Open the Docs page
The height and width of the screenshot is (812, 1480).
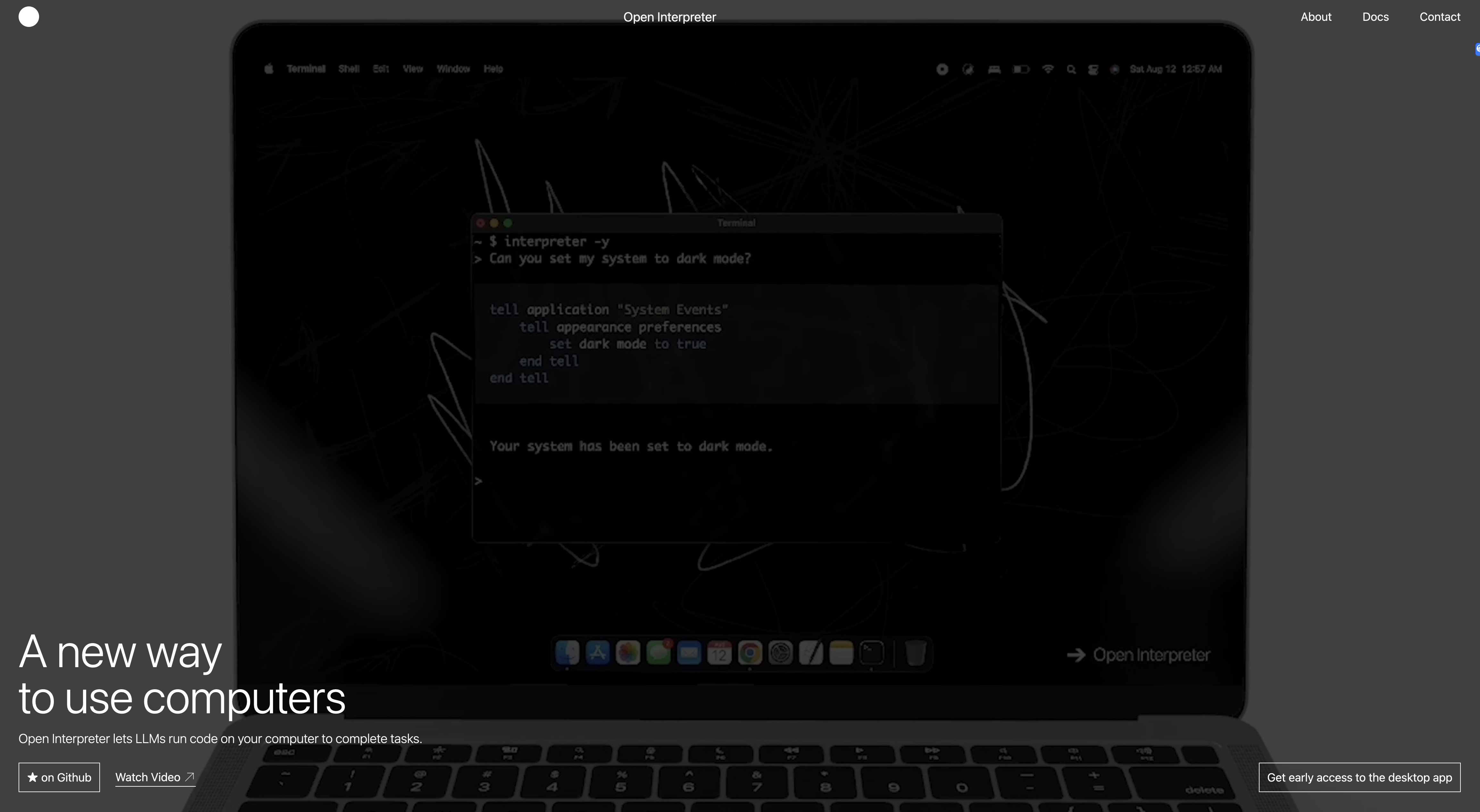coord(1376,17)
